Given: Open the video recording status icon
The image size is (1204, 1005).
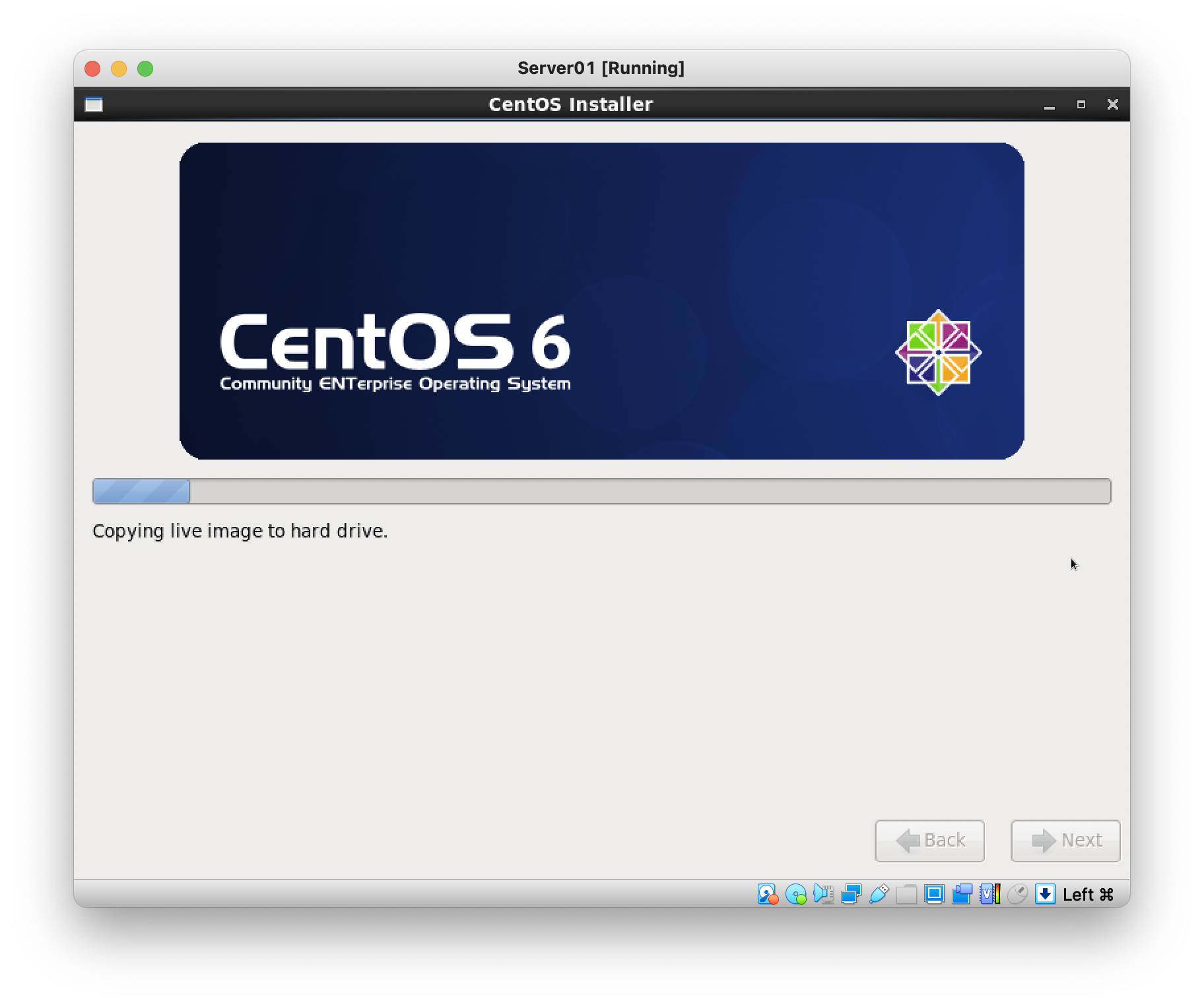Looking at the screenshot, I should (x=962, y=894).
